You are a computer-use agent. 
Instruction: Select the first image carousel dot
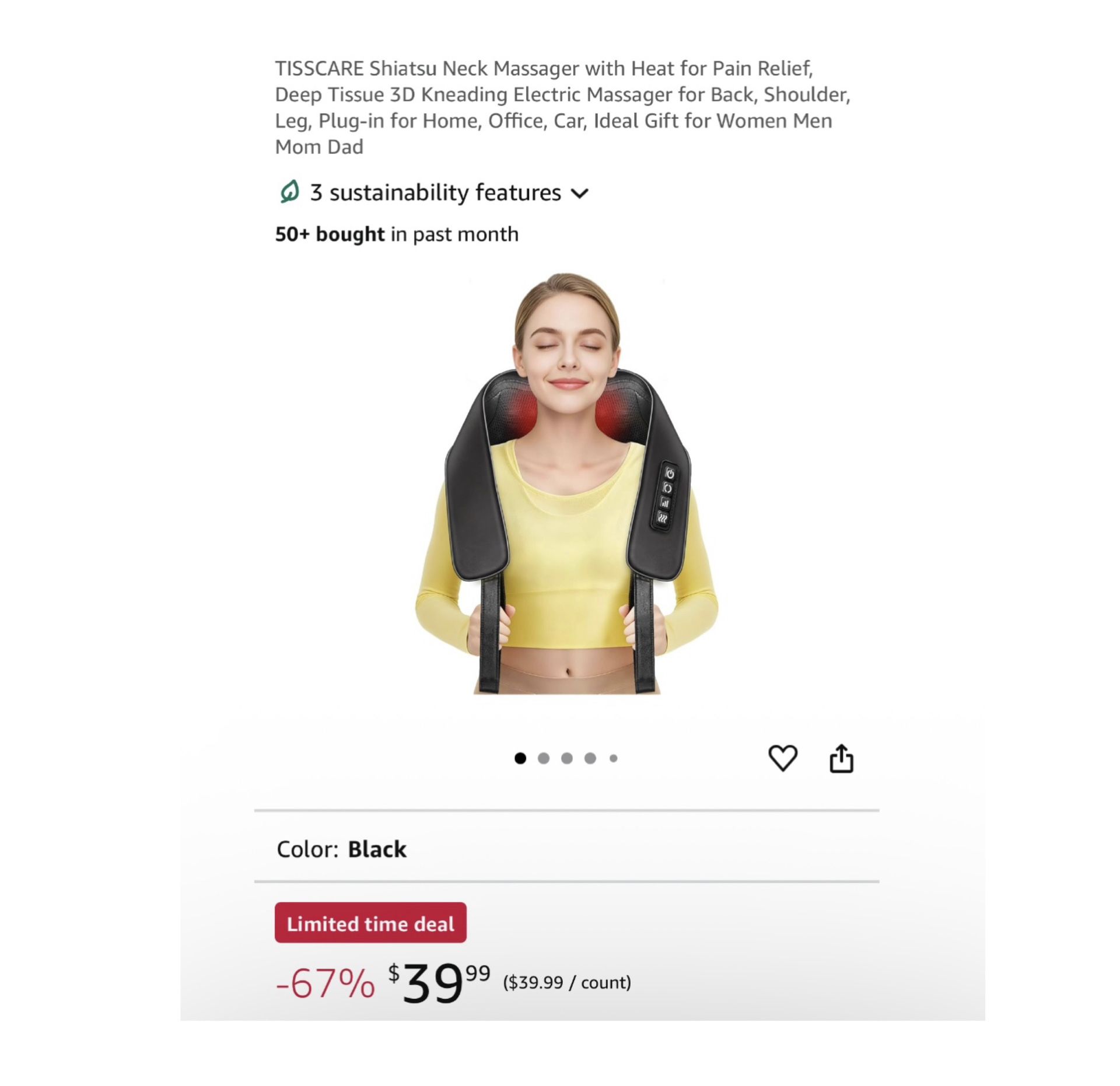[x=520, y=758]
